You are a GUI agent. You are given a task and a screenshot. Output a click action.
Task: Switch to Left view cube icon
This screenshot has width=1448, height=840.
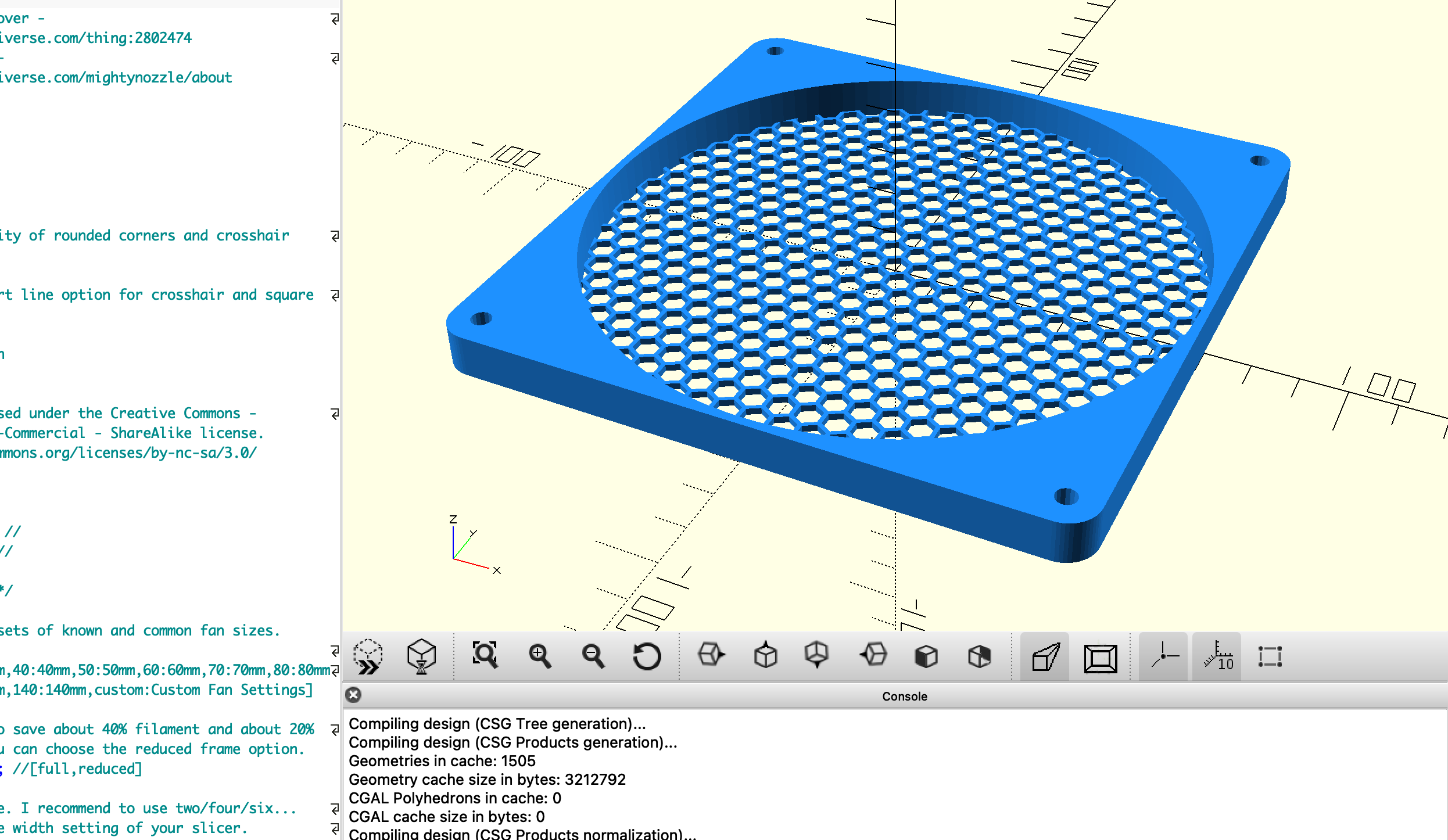[x=873, y=655]
